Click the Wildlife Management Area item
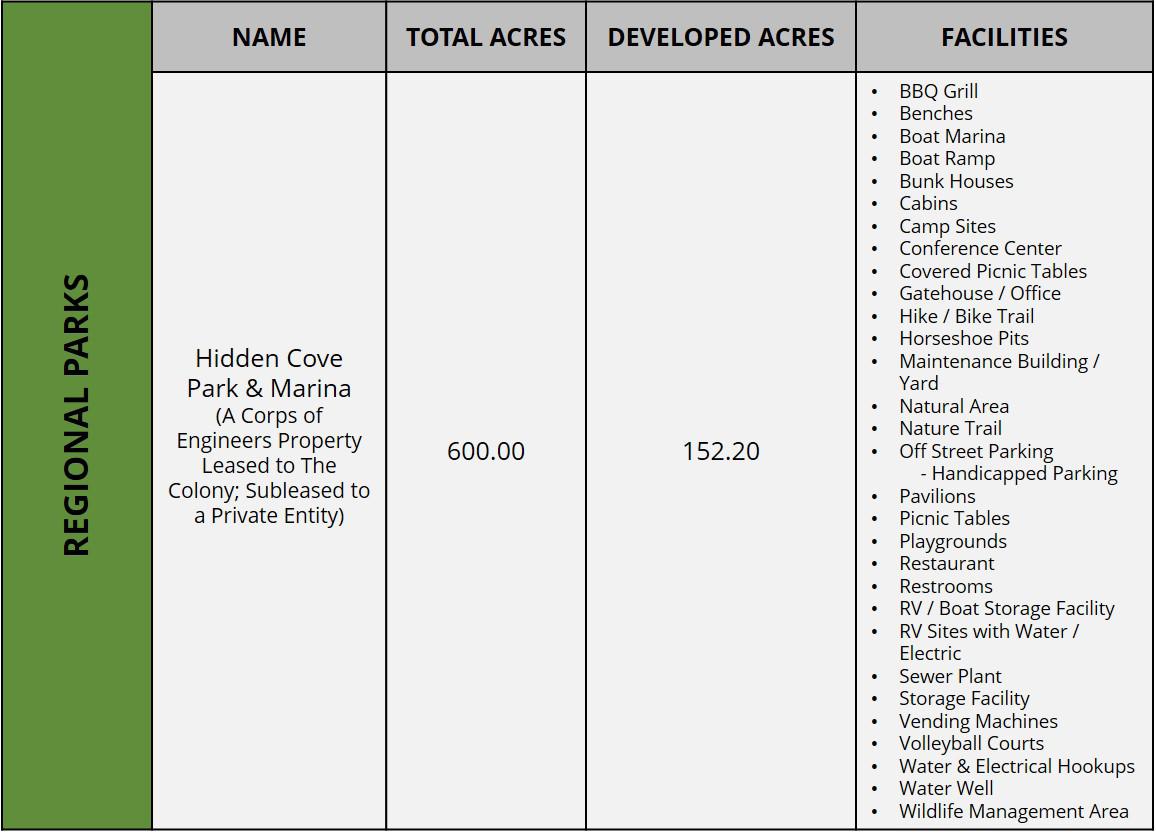 click(x=1014, y=811)
